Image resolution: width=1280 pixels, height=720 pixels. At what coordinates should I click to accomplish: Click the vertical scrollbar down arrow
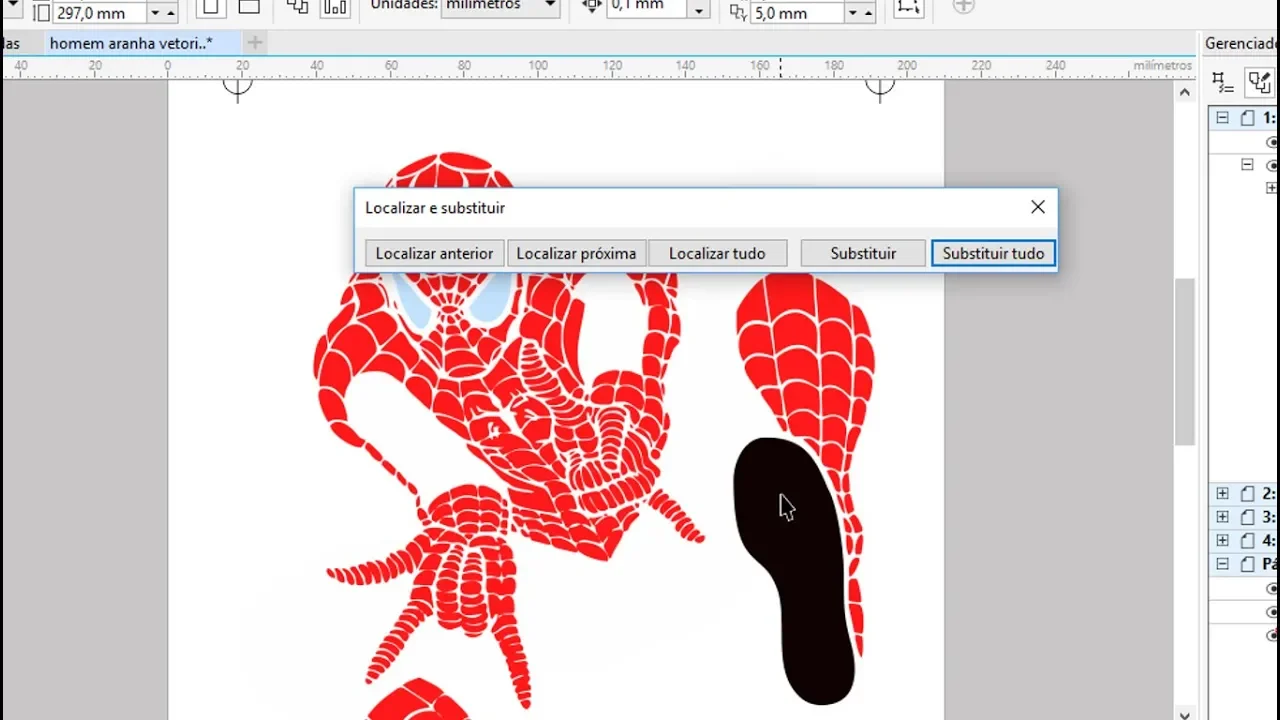click(x=1185, y=713)
